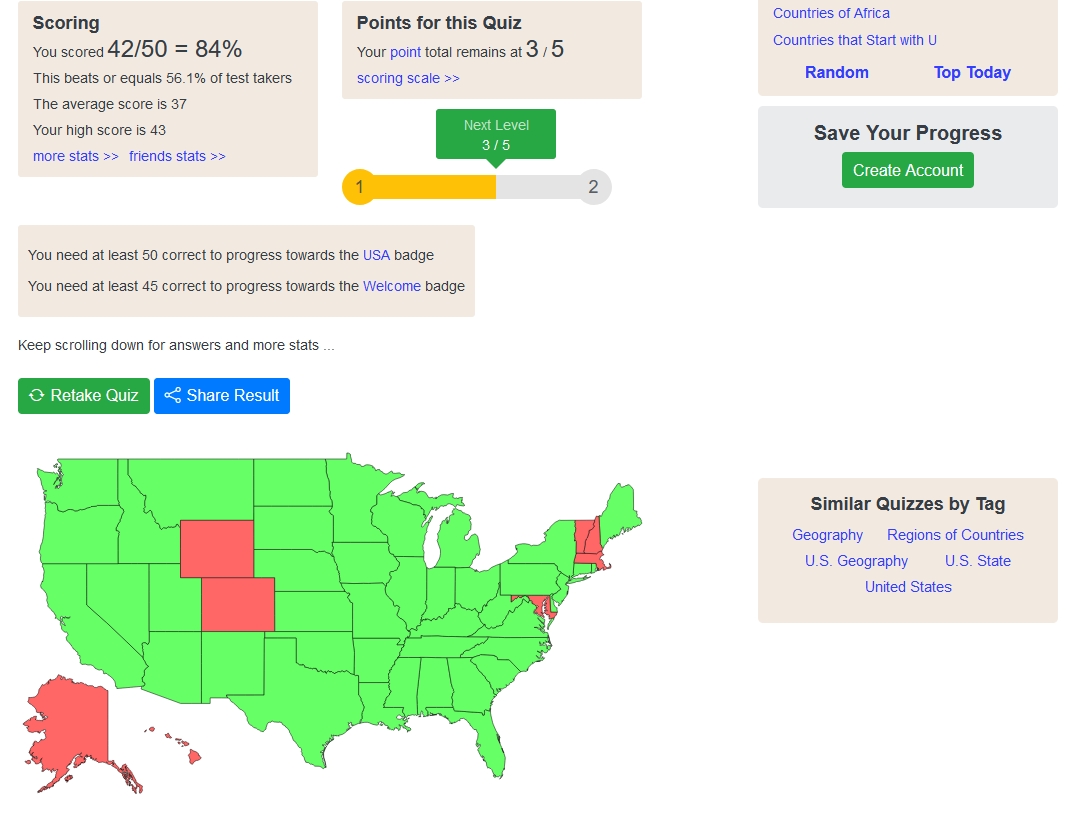The image size is (1070, 840).
Task: Open the more stats link
Action: click(x=76, y=156)
